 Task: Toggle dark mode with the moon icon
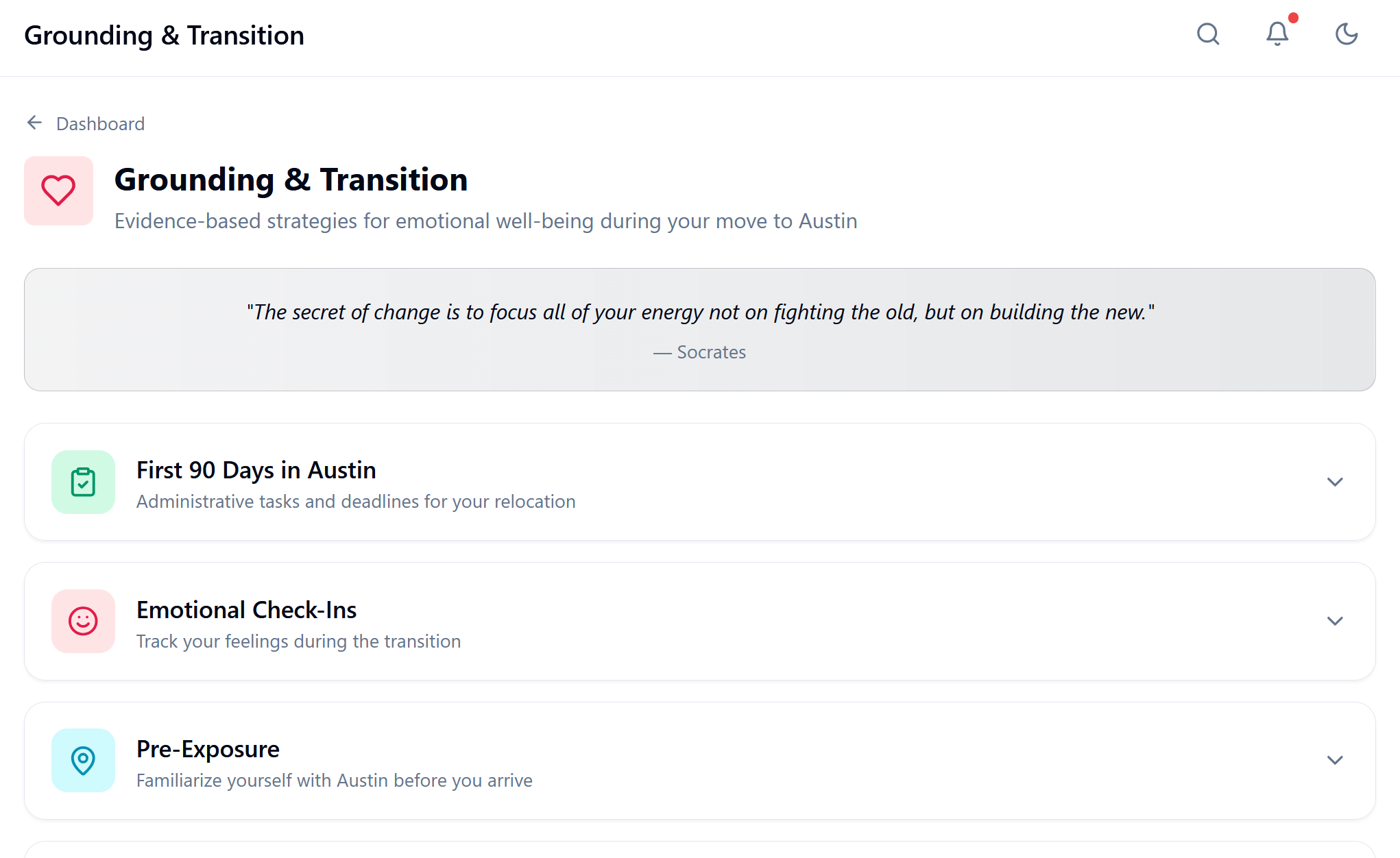(1346, 34)
